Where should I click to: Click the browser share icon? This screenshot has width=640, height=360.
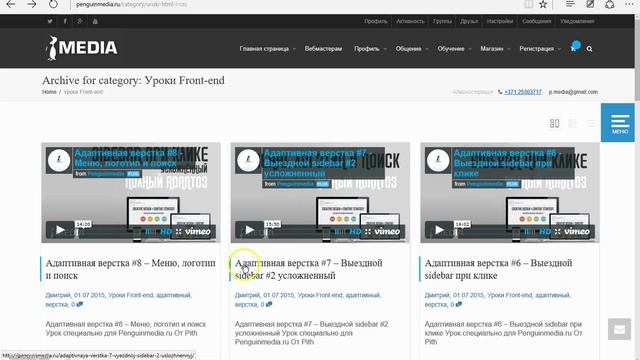point(610,4)
